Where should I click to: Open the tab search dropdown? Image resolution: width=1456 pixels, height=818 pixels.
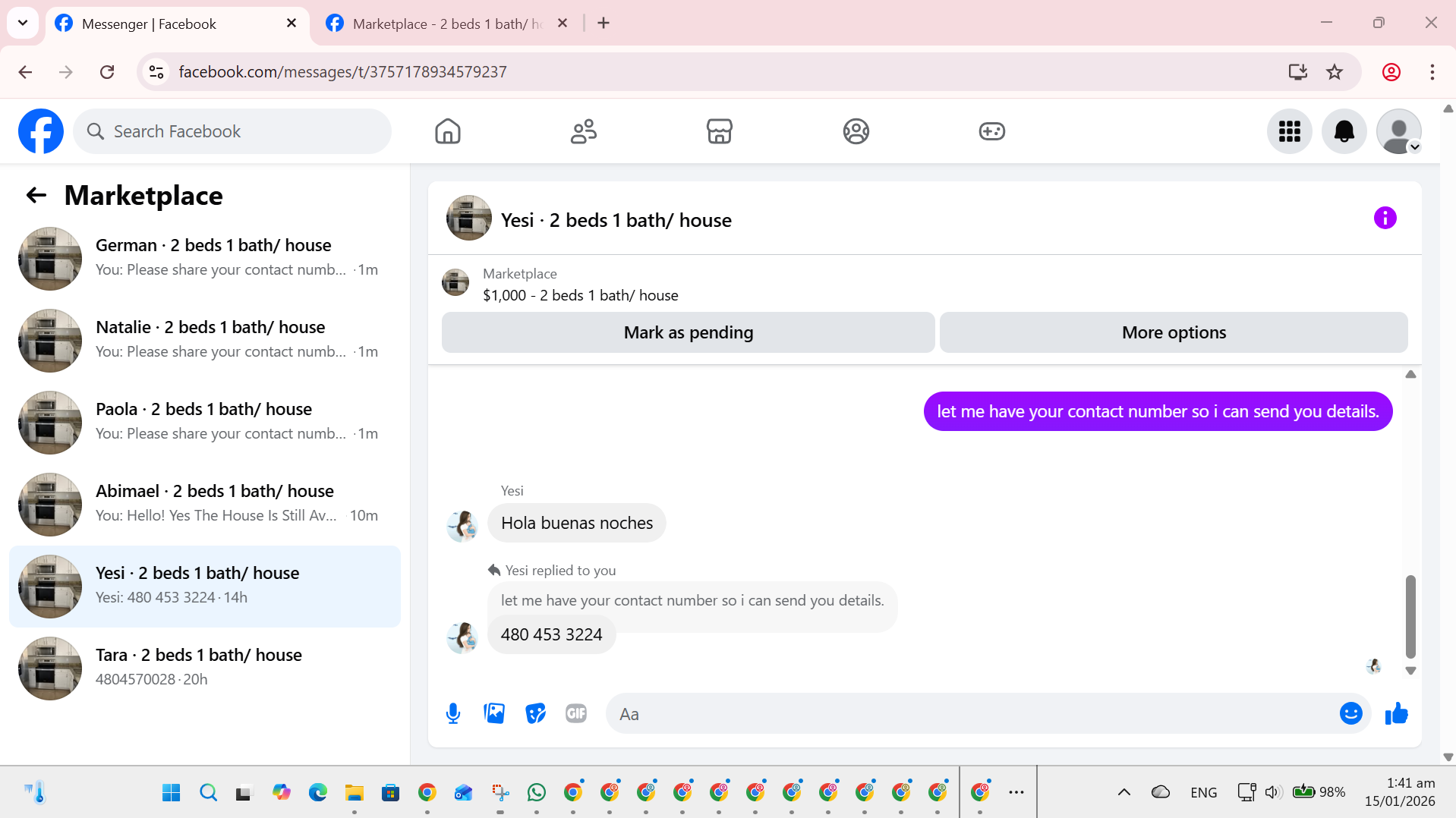click(x=23, y=23)
